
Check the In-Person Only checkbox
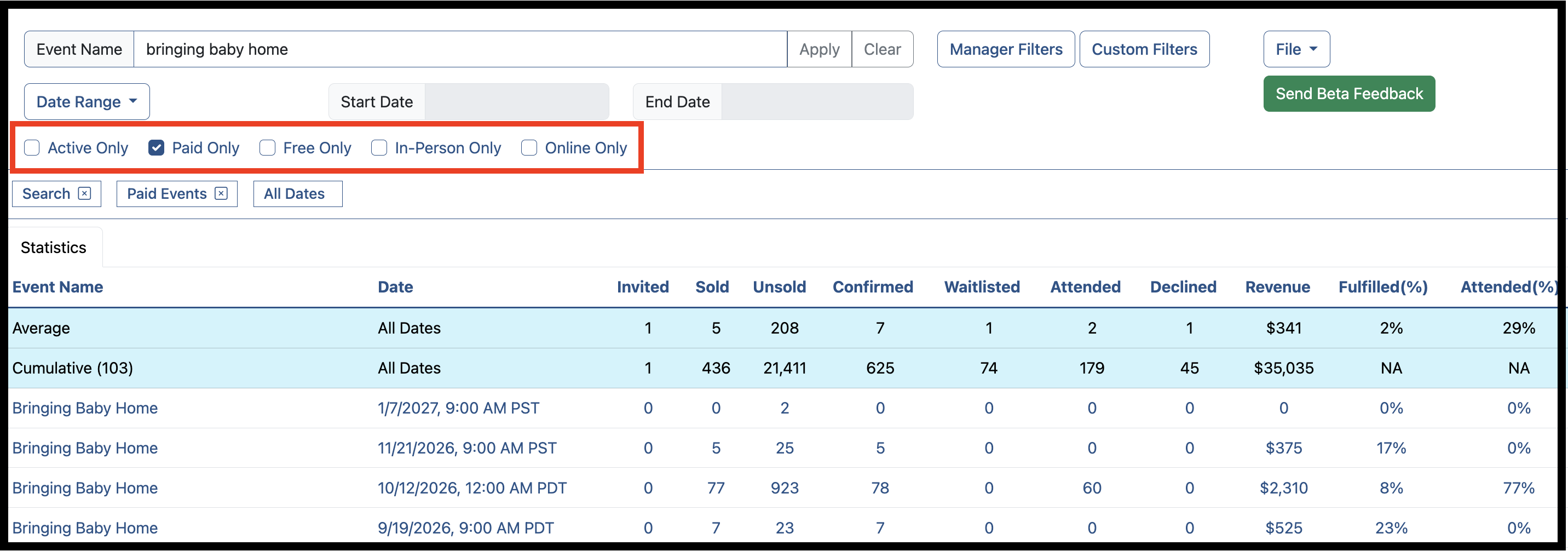tap(379, 148)
